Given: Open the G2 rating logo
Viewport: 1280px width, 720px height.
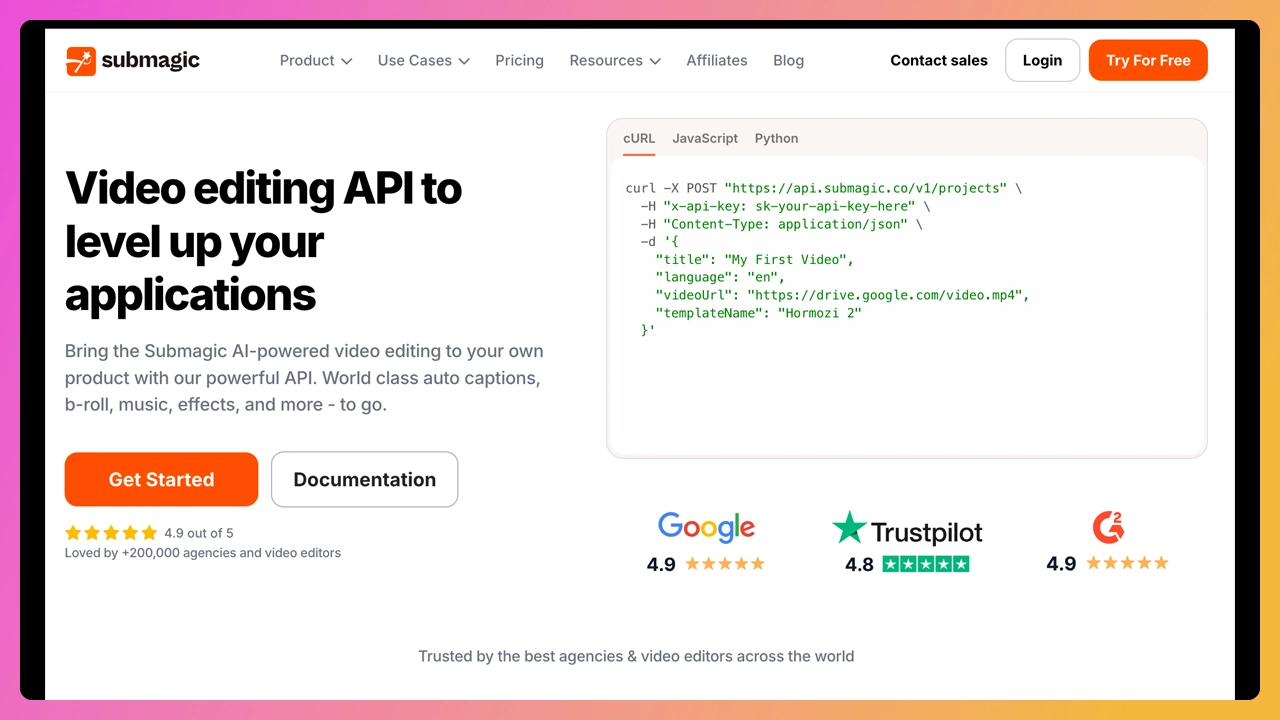Looking at the screenshot, I should [1107, 527].
